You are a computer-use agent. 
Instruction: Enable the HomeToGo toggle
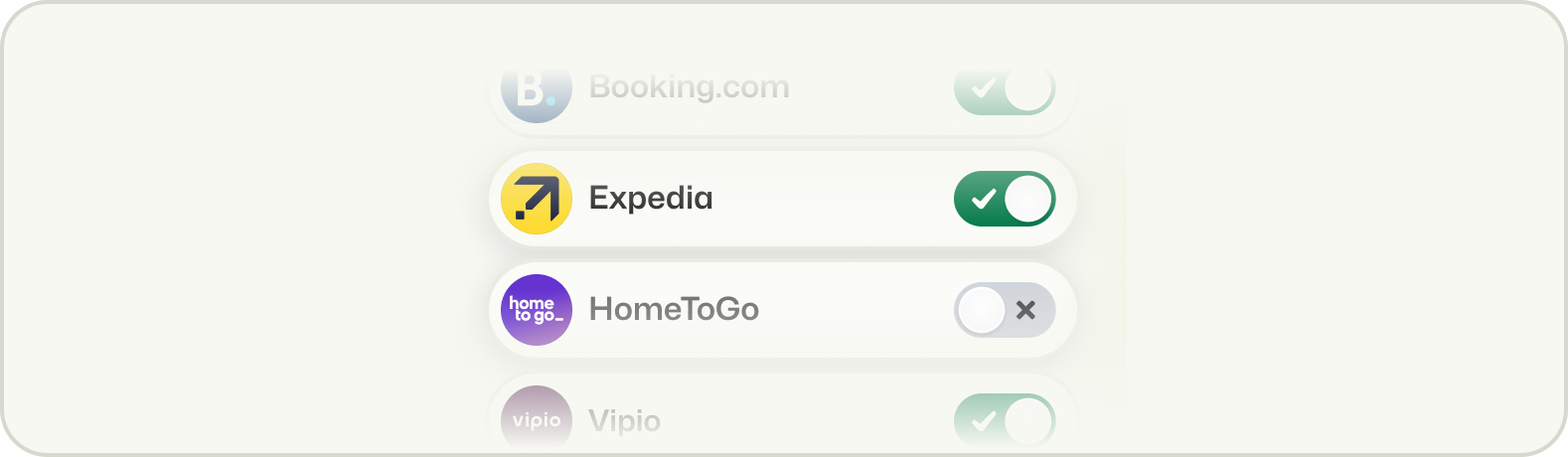coord(1005,310)
